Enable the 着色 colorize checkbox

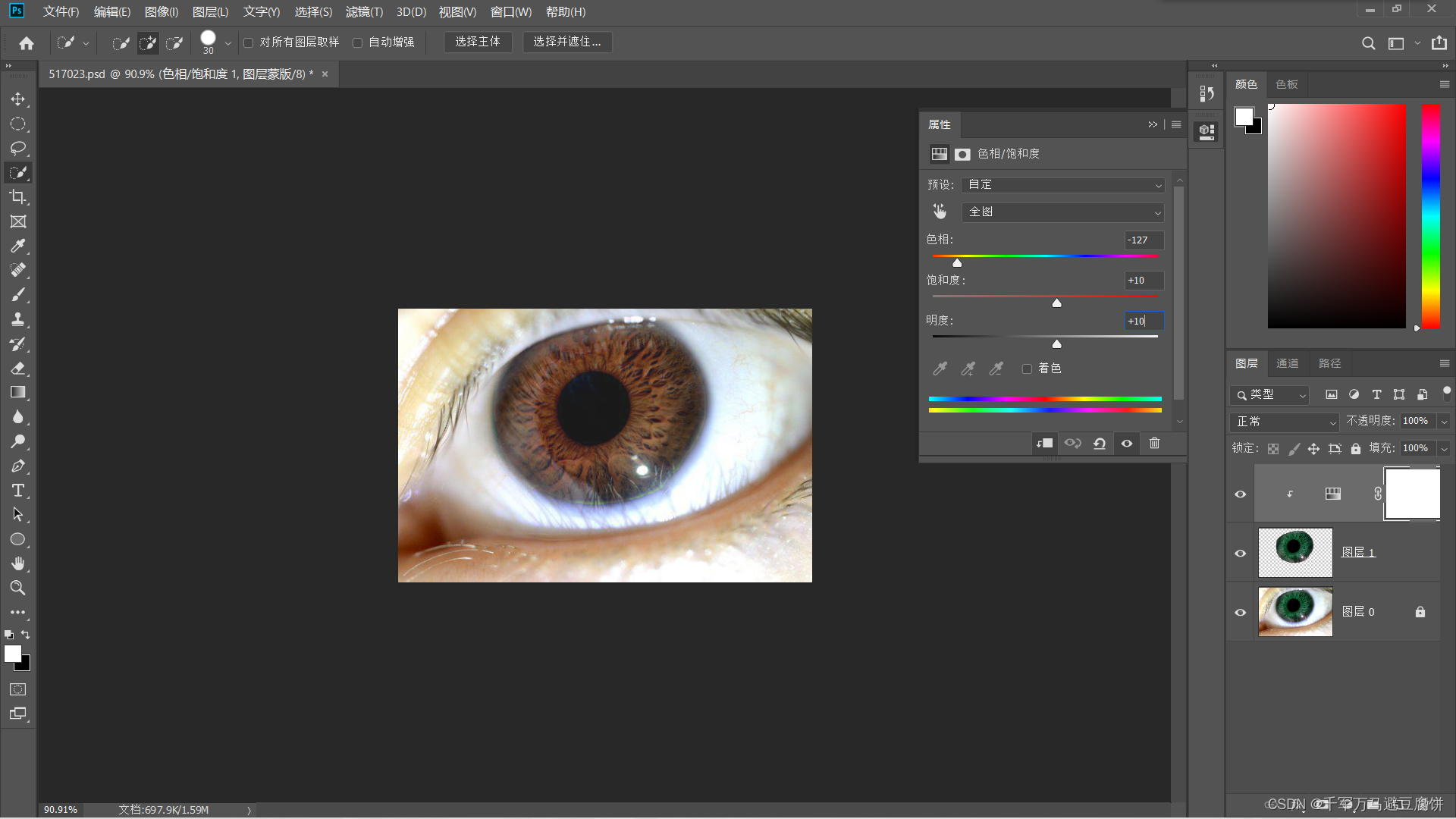1027,369
